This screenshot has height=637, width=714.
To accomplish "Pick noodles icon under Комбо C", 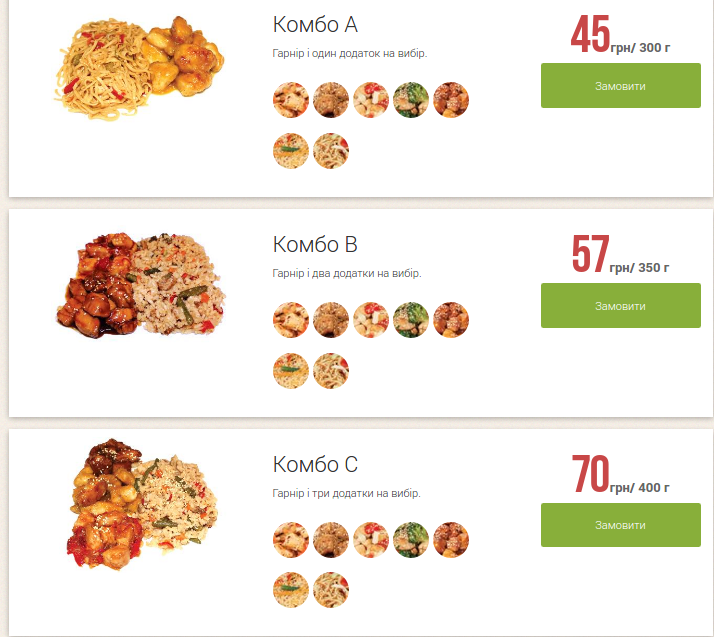I will tap(331, 590).
